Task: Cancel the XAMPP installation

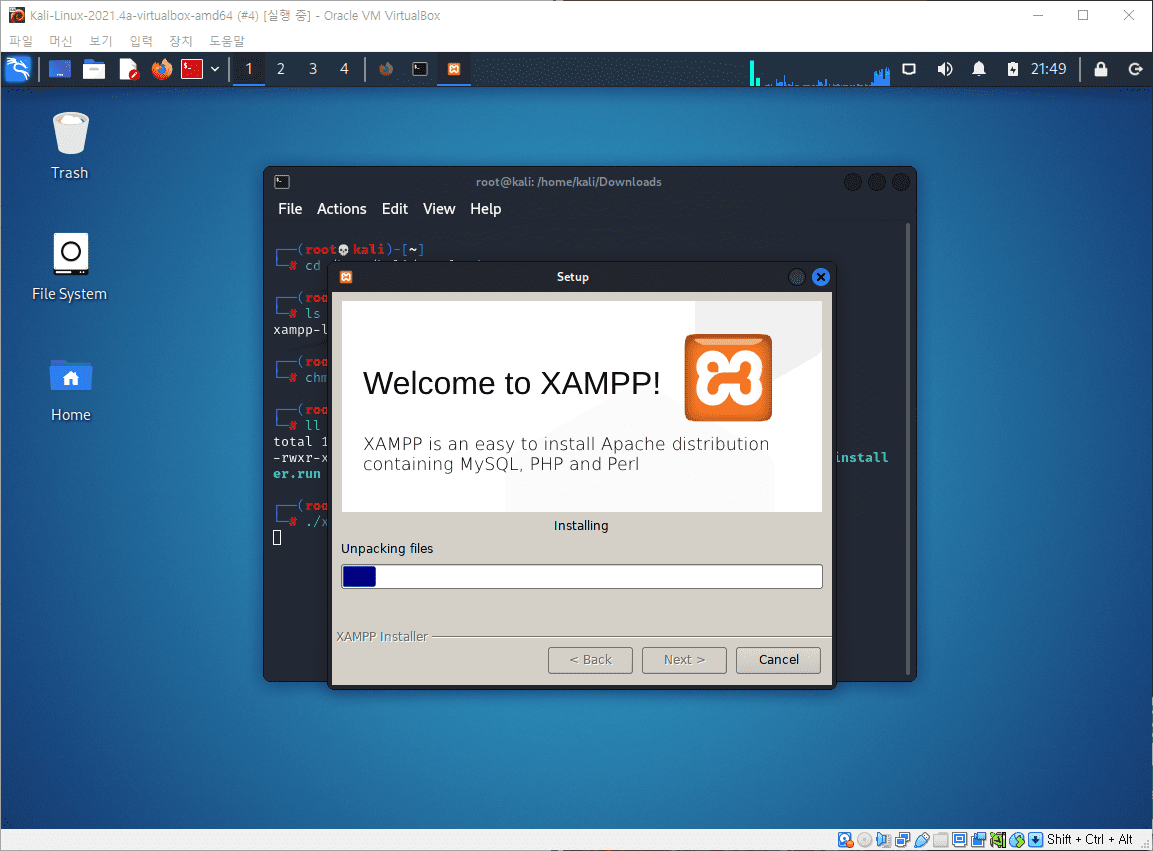Action: click(x=778, y=660)
